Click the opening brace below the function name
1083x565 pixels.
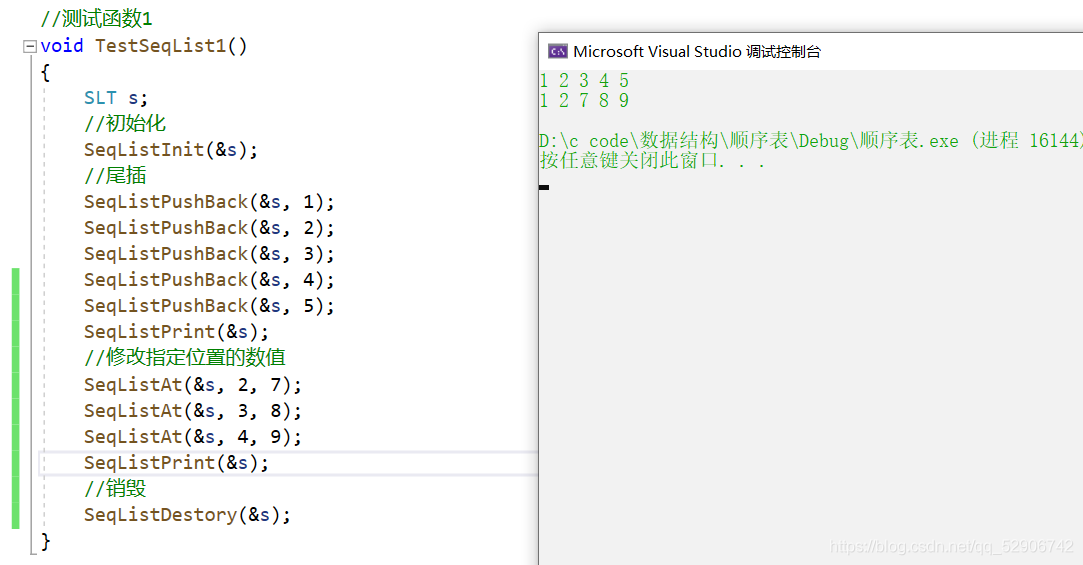pos(46,72)
